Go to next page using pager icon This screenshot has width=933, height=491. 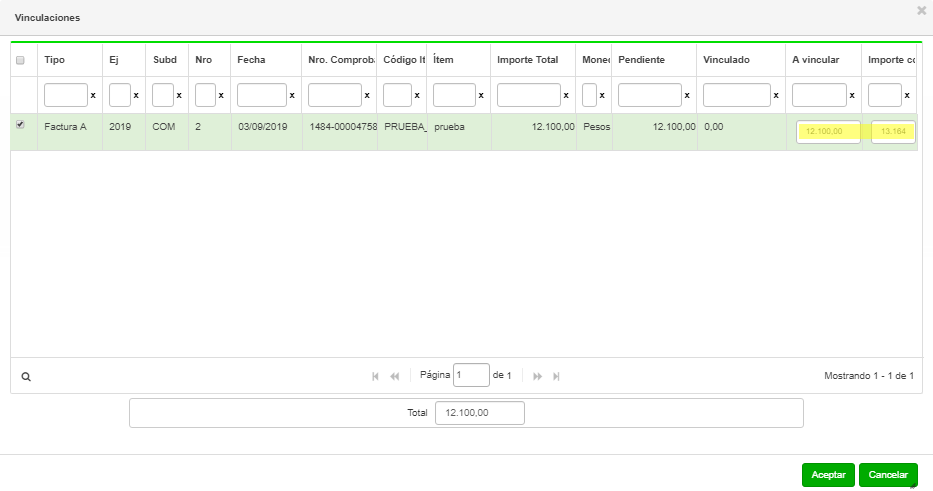click(x=537, y=376)
